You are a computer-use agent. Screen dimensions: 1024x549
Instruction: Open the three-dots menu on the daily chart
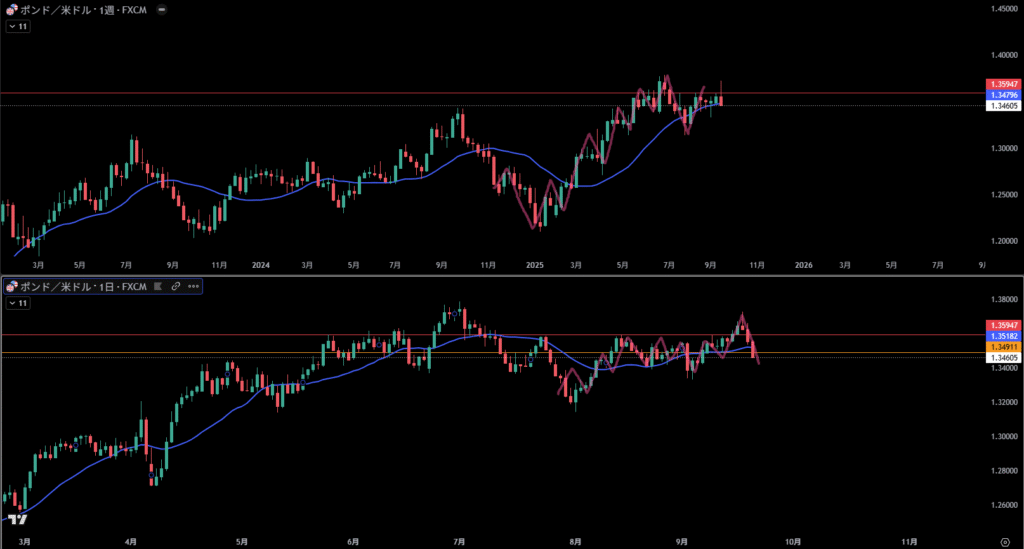[x=193, y=287]
